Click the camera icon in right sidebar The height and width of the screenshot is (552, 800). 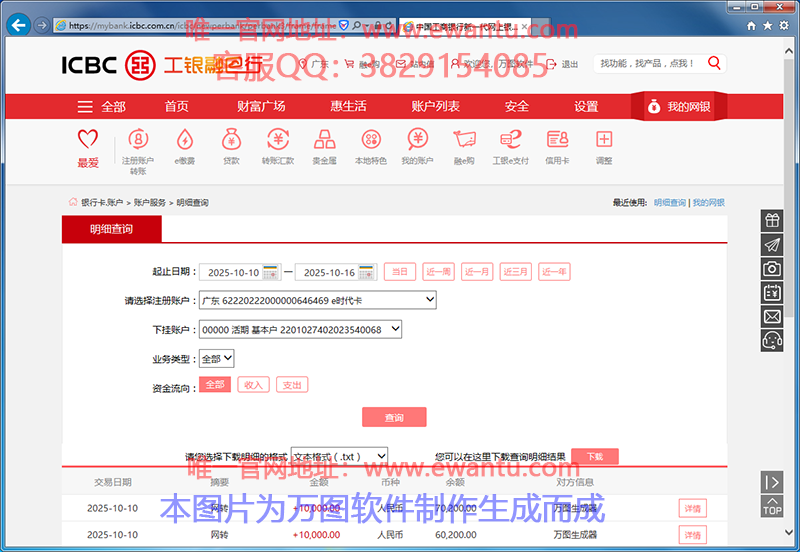click(772, 268)
